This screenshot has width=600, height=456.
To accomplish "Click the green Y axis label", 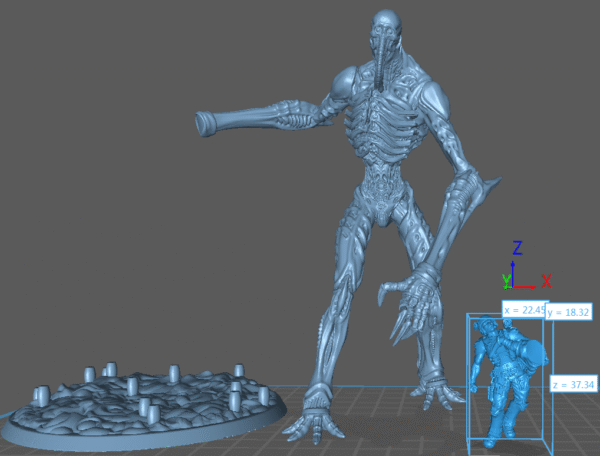I will [505, 279].
